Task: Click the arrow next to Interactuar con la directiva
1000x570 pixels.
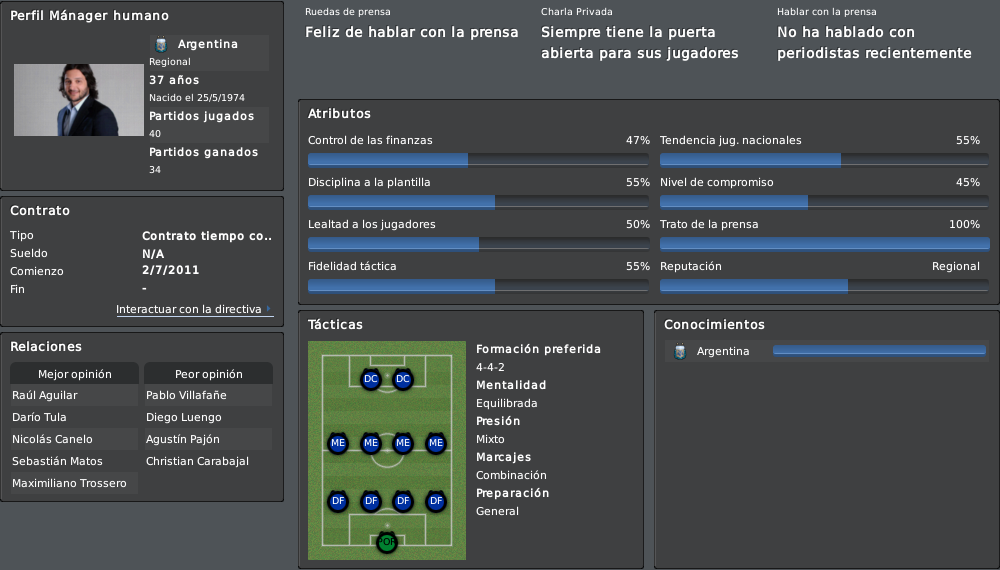Action: tap(268, 309)
